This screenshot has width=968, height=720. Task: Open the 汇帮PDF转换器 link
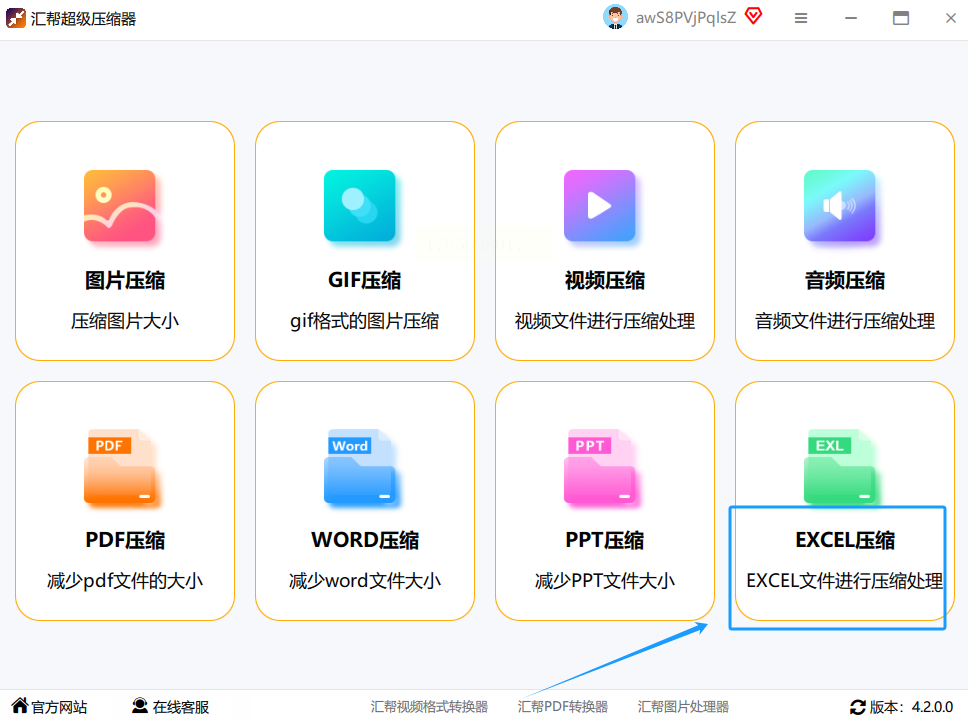[562, 706]
